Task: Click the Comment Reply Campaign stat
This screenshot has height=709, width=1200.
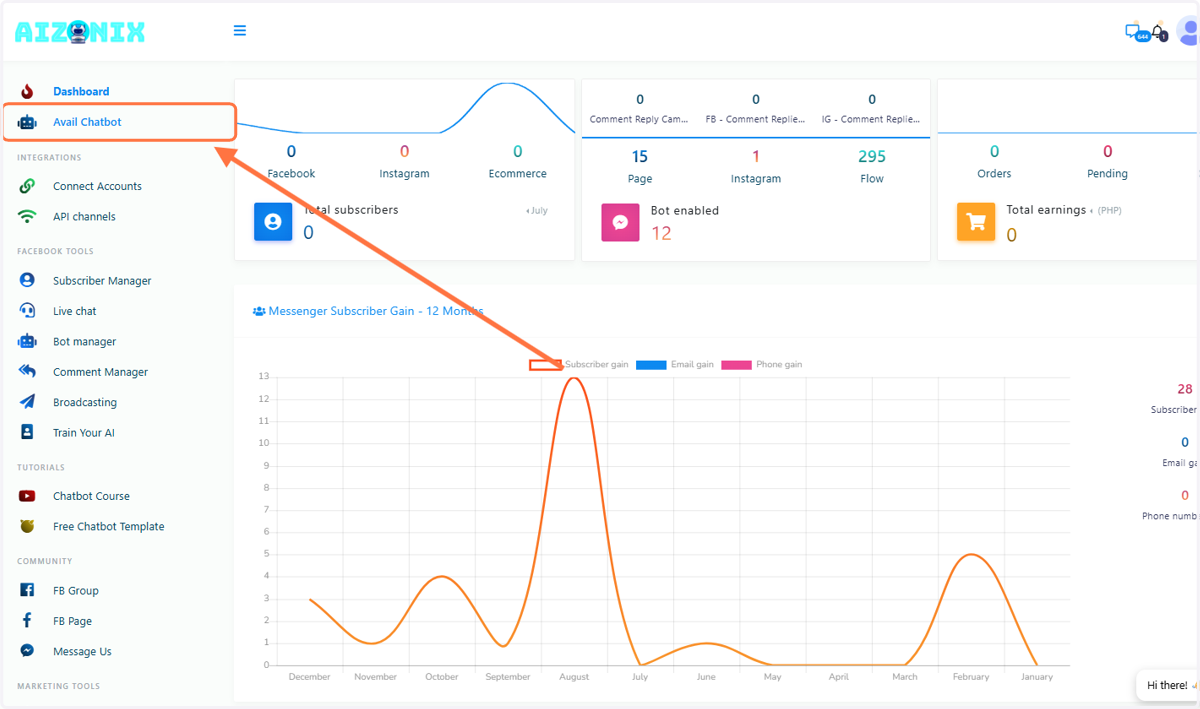Action: click(640, 108)
